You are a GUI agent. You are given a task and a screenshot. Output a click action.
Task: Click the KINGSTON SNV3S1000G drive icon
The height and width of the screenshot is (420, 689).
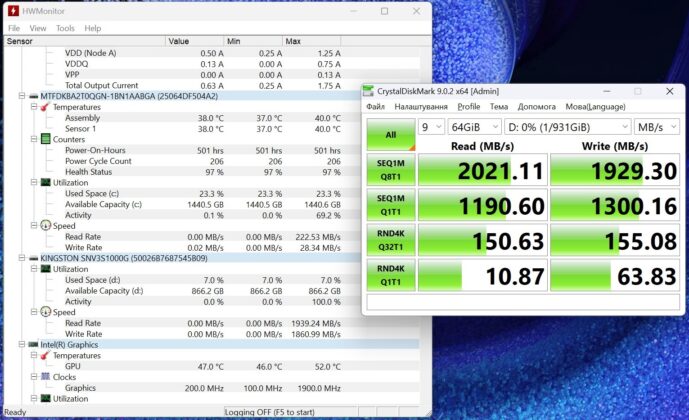point(34,258)
